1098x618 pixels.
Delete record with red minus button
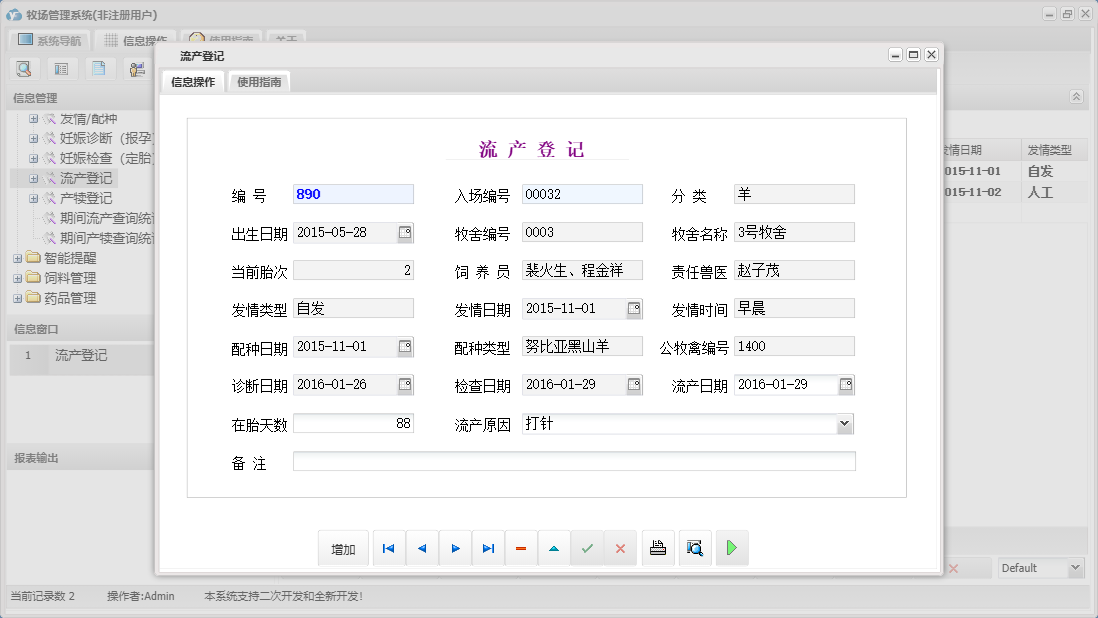click(521, 548)
